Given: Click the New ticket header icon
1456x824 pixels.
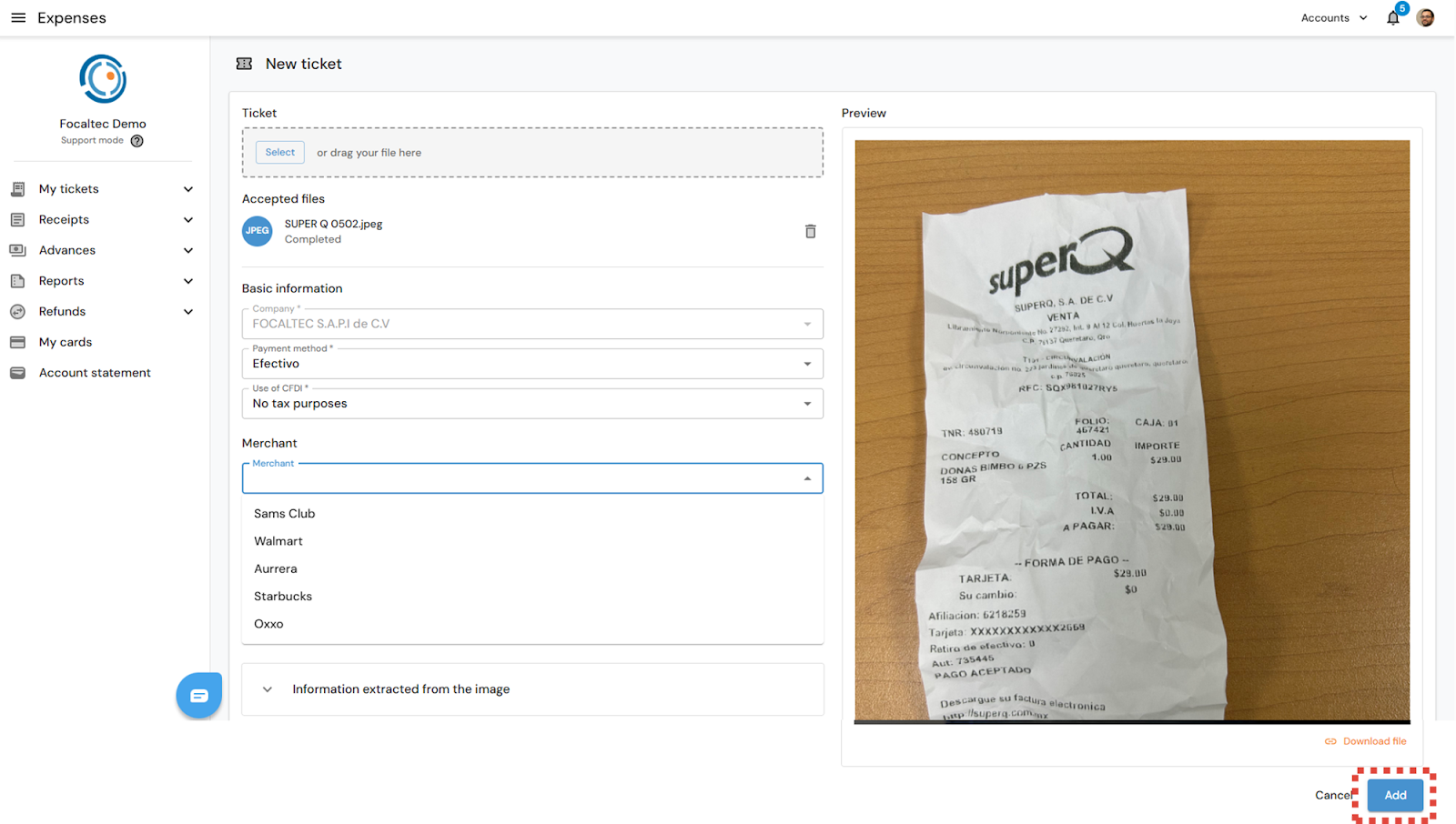Looking at the screenshot, I should (x=244, y=64).
